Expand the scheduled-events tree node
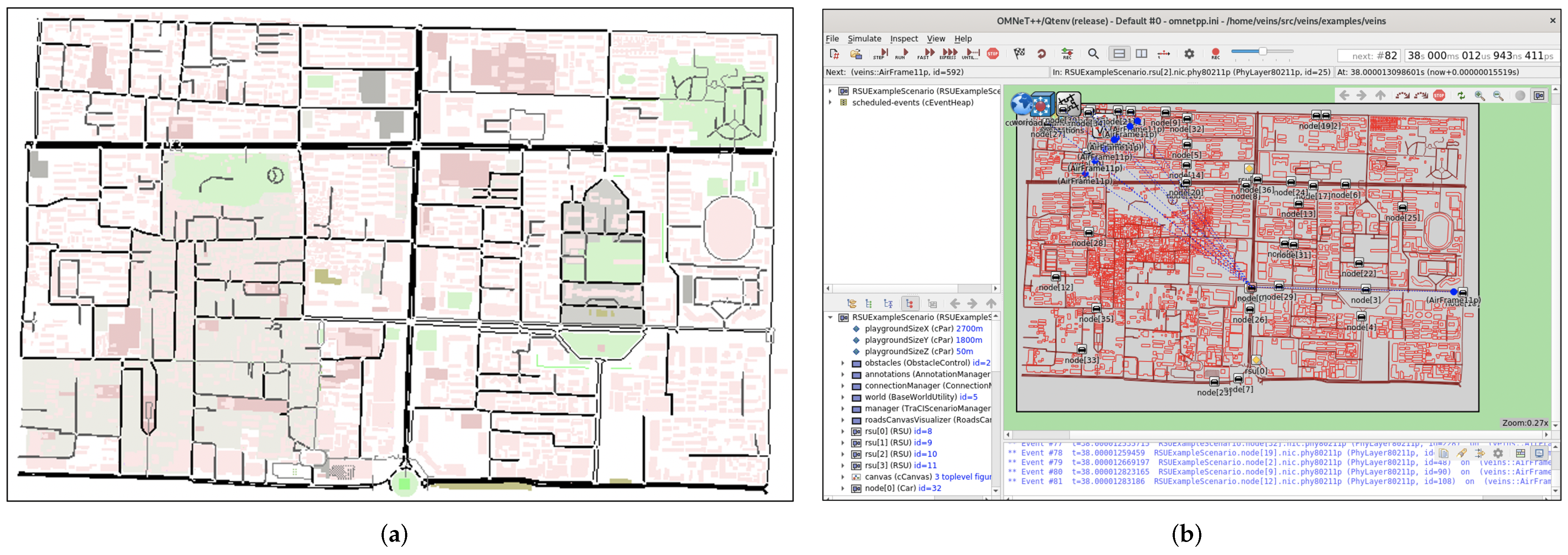1568x555 pixels. click(830, 102)
